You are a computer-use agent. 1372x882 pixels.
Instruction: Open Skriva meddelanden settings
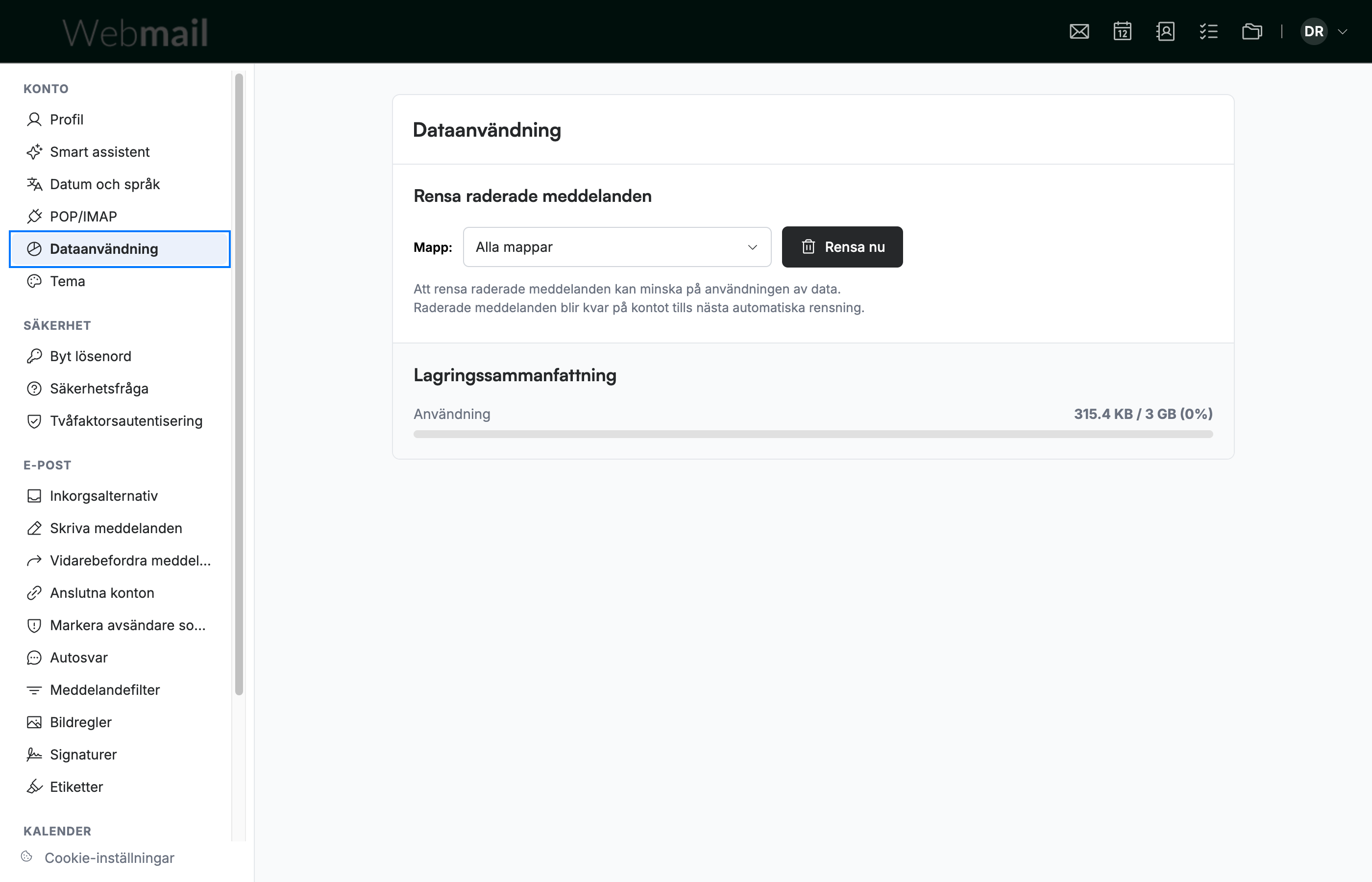coord(120,528)
